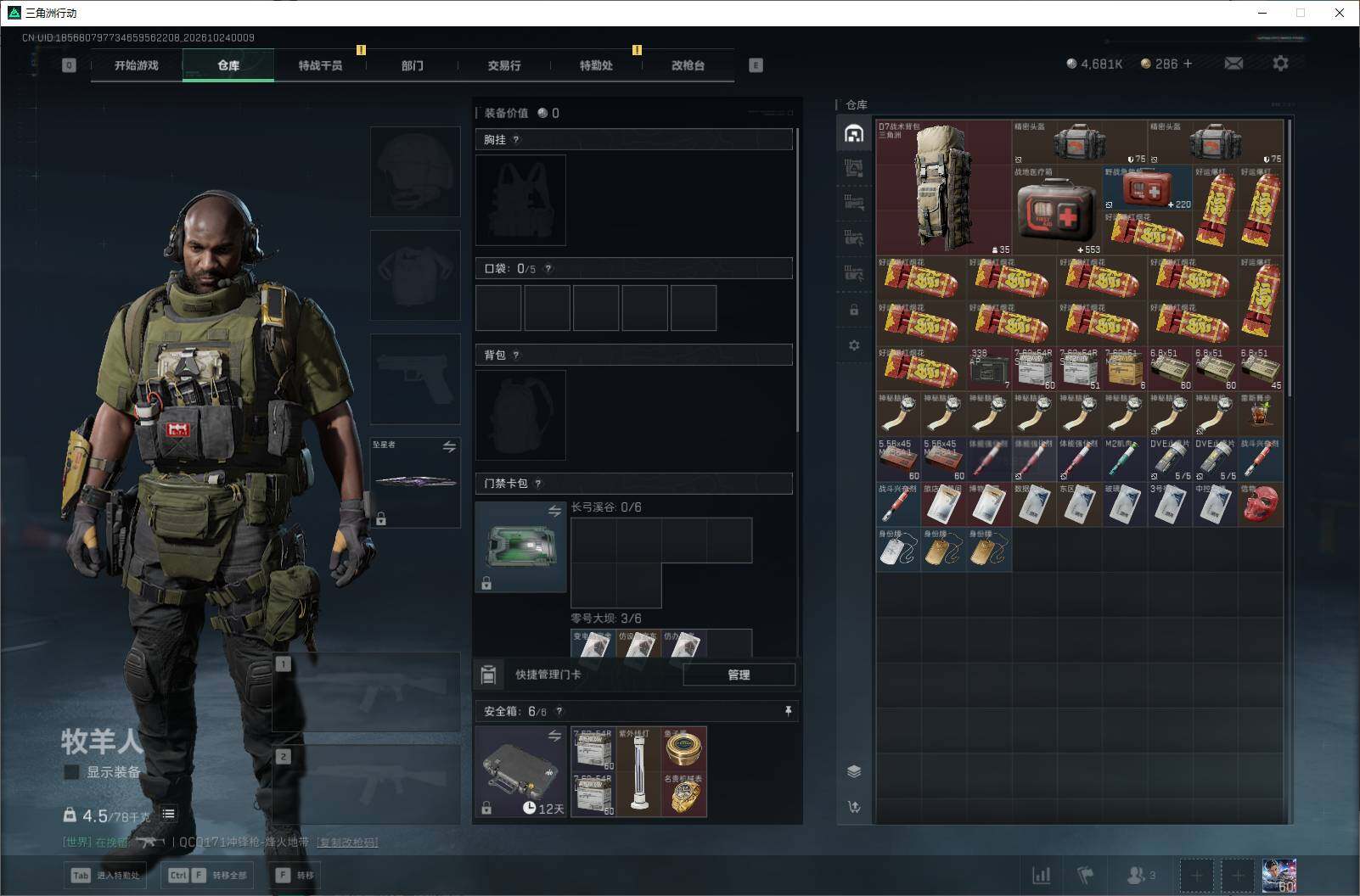1360x896 pixels.
Task: Click the 复制改枪码 link
Action: (347, 843)
